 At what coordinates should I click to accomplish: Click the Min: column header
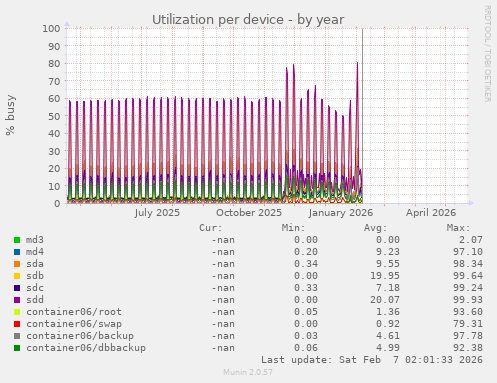click(x=293, y=228)
